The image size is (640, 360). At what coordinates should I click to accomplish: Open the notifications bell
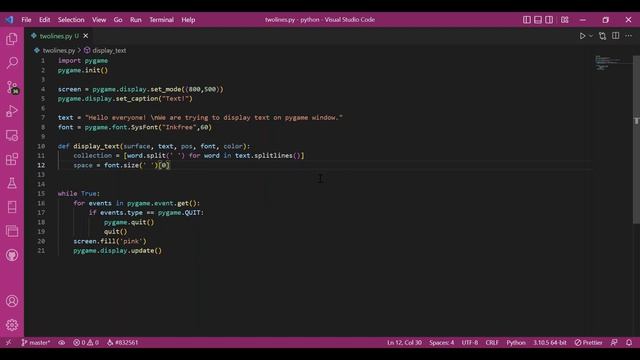[x=629, y=342]
